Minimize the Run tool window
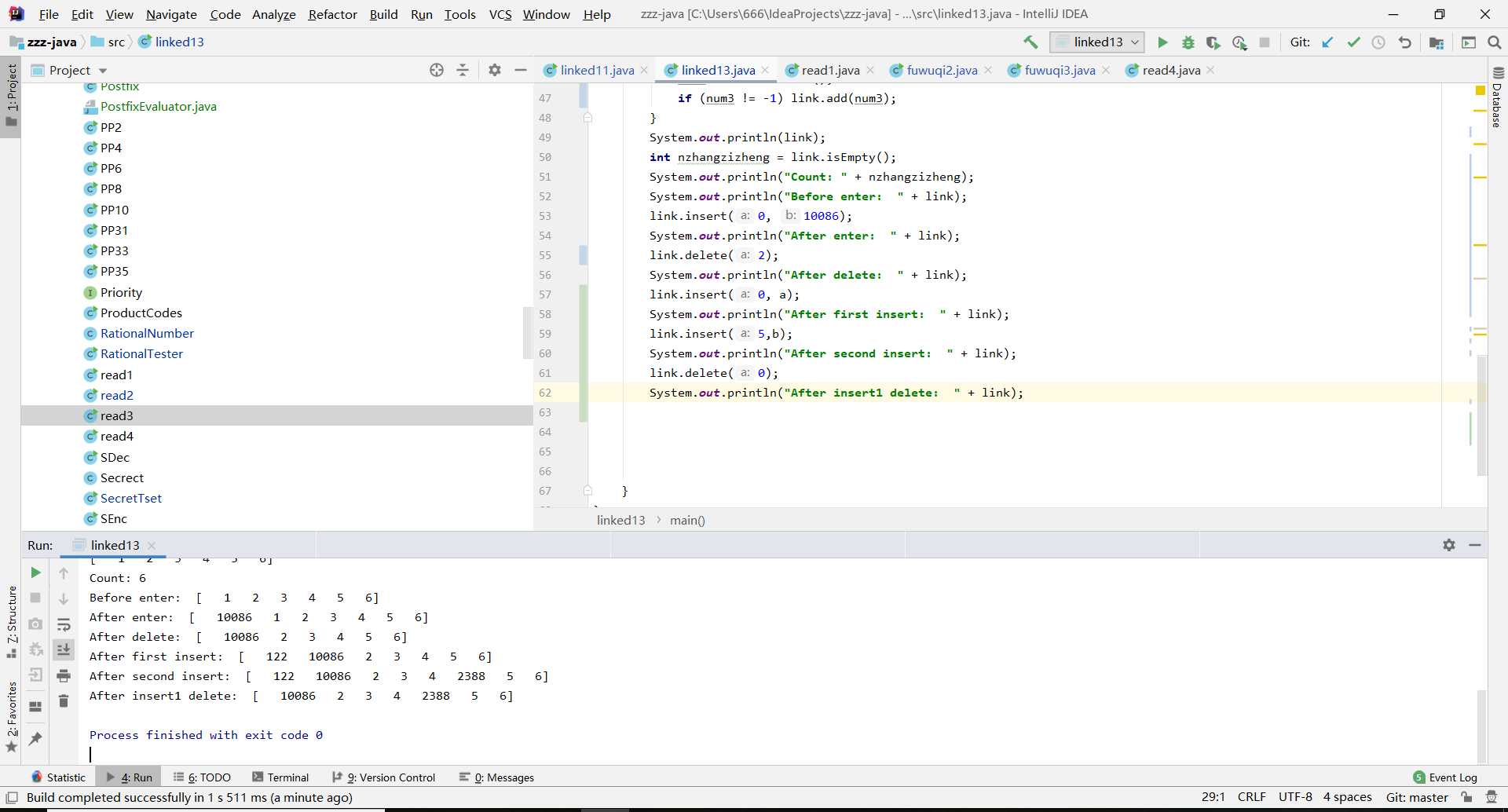This screenshot has height=812, width=1508. (x=1475, y=545)
